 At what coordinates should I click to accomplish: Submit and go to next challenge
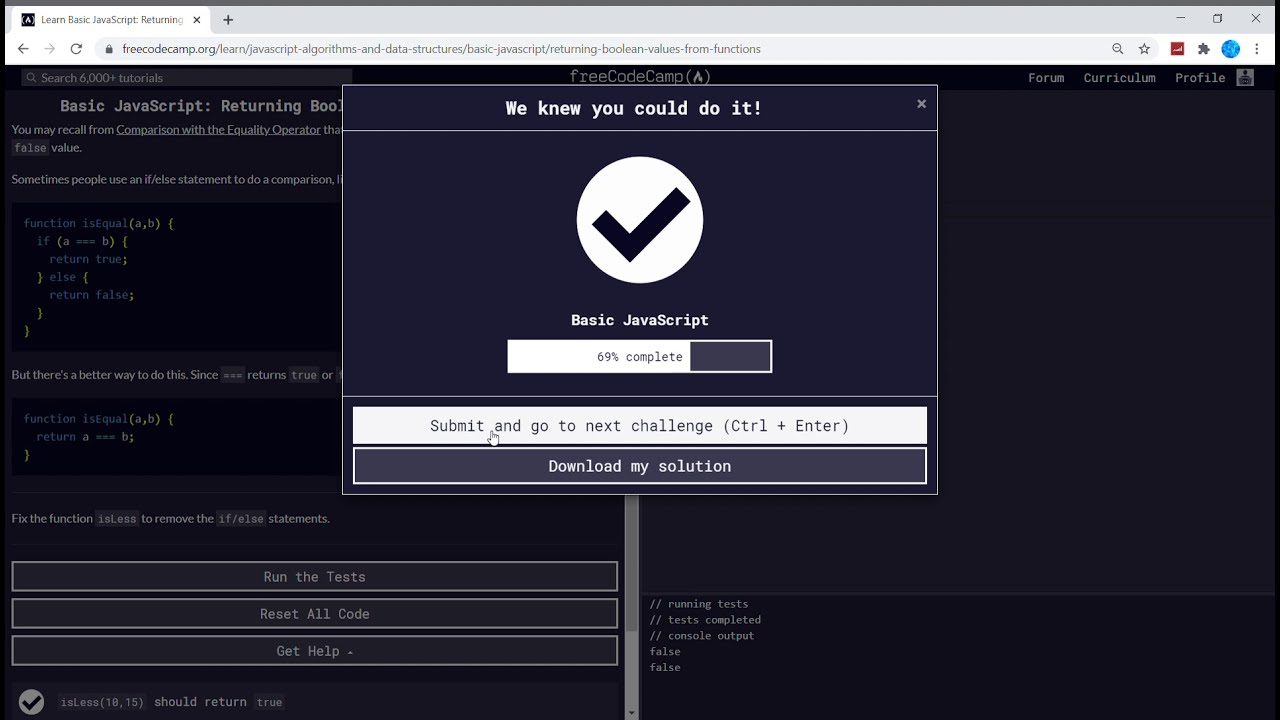(640, 426)
